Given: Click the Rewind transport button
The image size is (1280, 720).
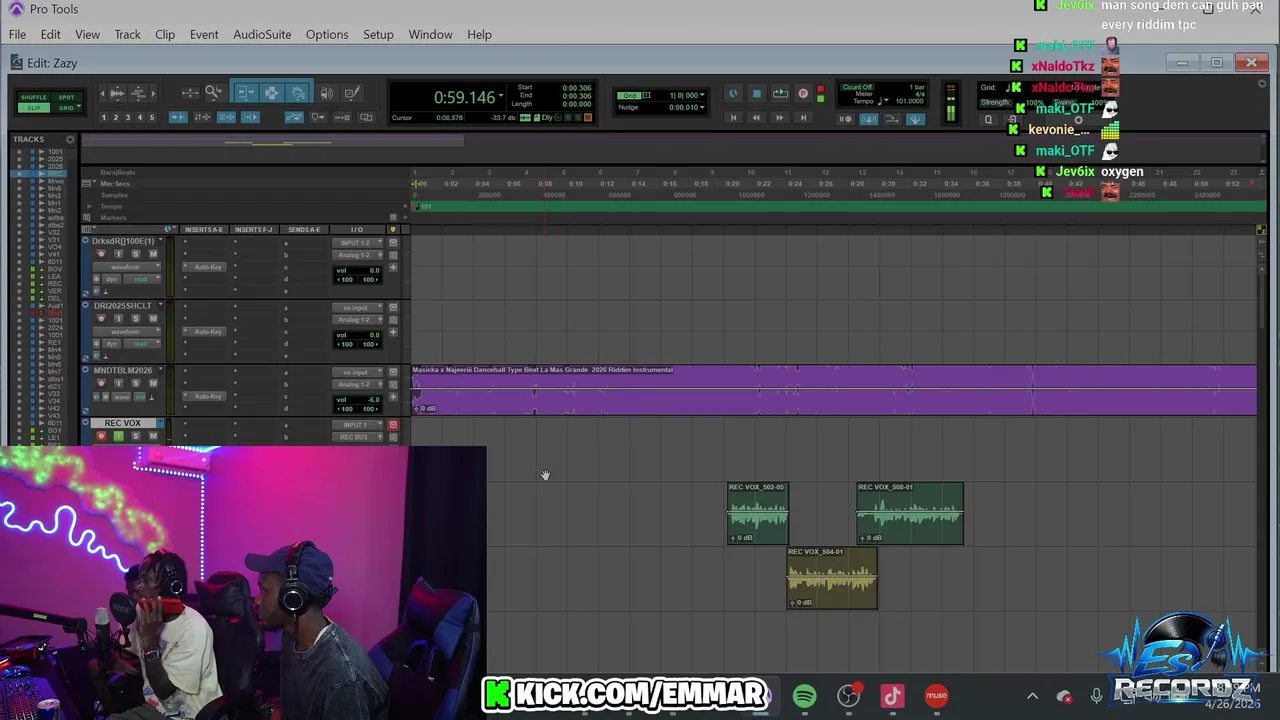Looking at the screenshot, I should 756,117.
